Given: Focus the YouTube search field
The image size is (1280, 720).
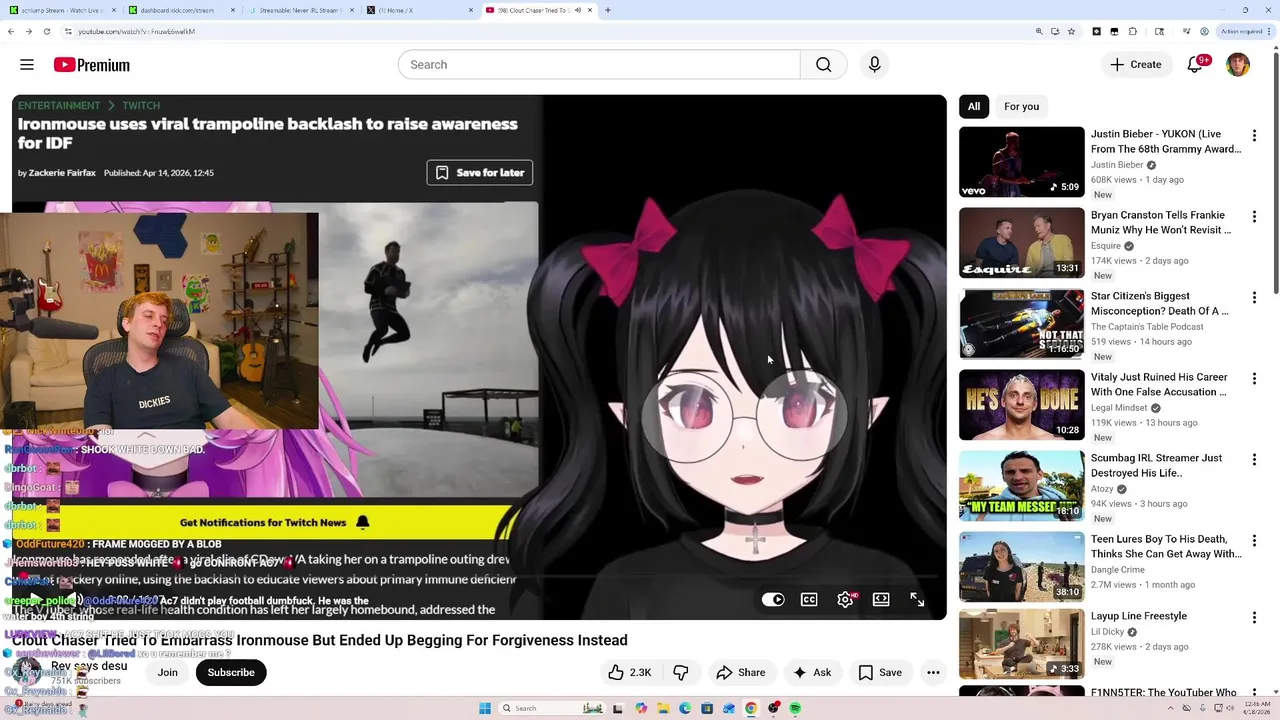Looking at the screenshot, I should click(x=599, y=64).
